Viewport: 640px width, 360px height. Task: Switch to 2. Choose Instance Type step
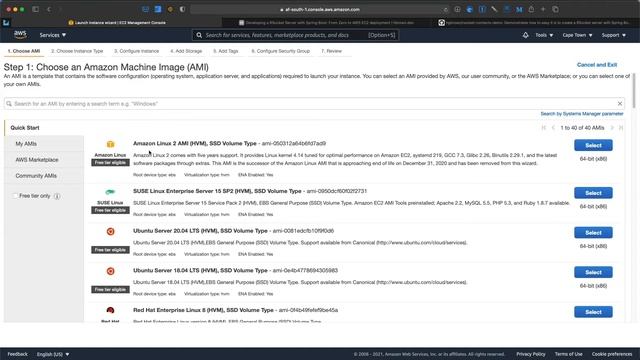[77, 51]
